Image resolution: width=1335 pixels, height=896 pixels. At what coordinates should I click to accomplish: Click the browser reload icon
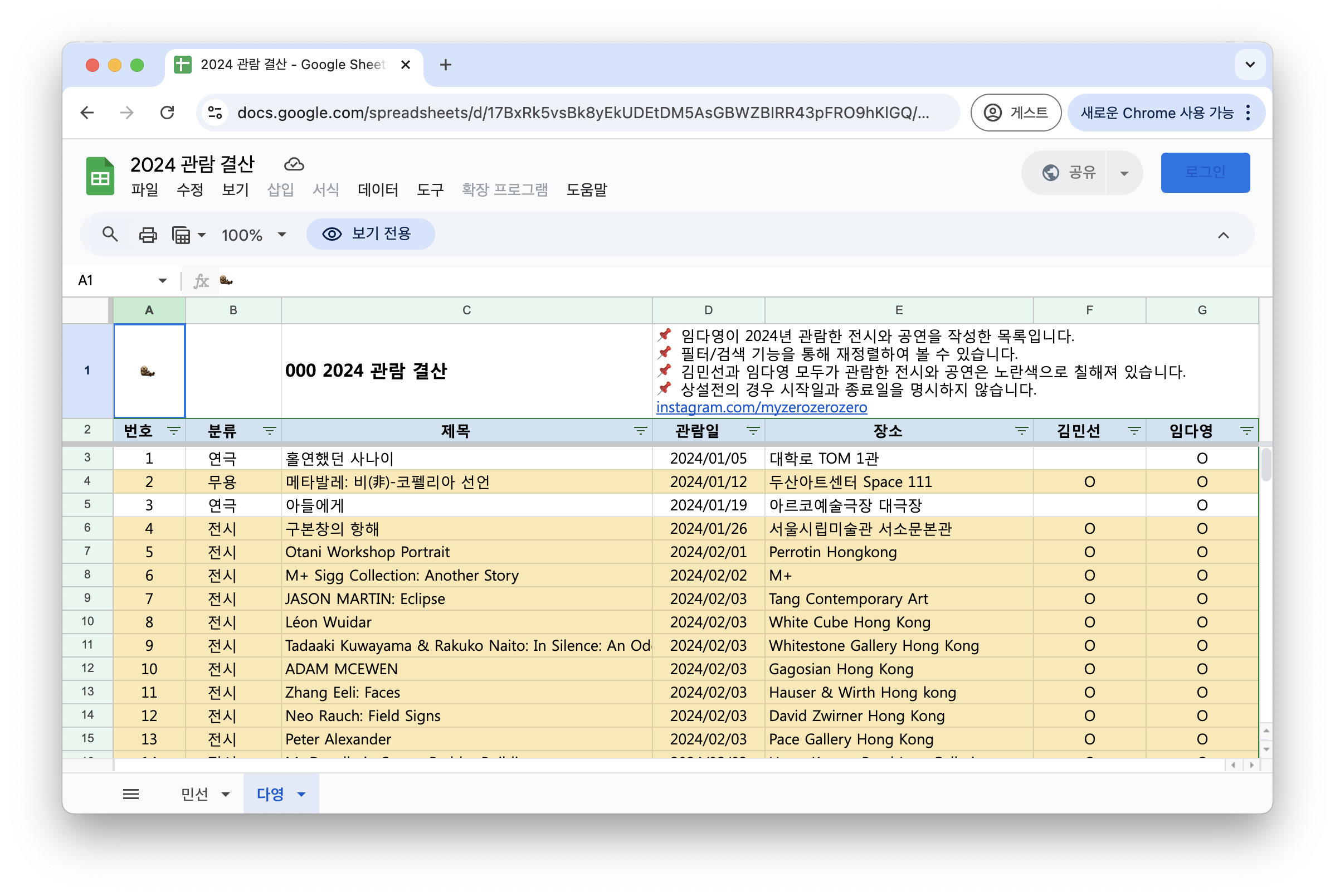coord(167,113)
